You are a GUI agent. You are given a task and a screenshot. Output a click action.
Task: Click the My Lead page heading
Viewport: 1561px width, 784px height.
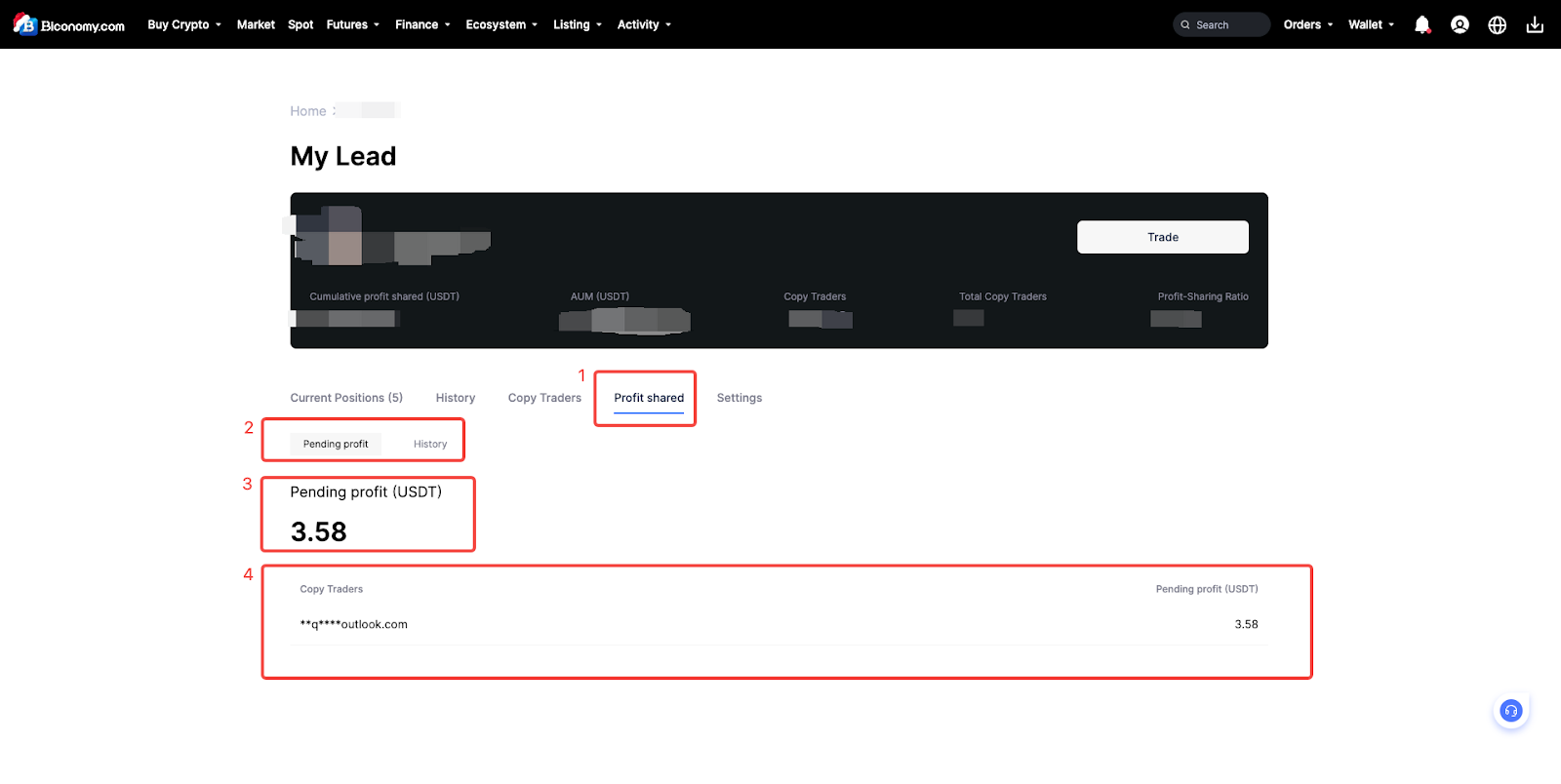coord(343,156)
